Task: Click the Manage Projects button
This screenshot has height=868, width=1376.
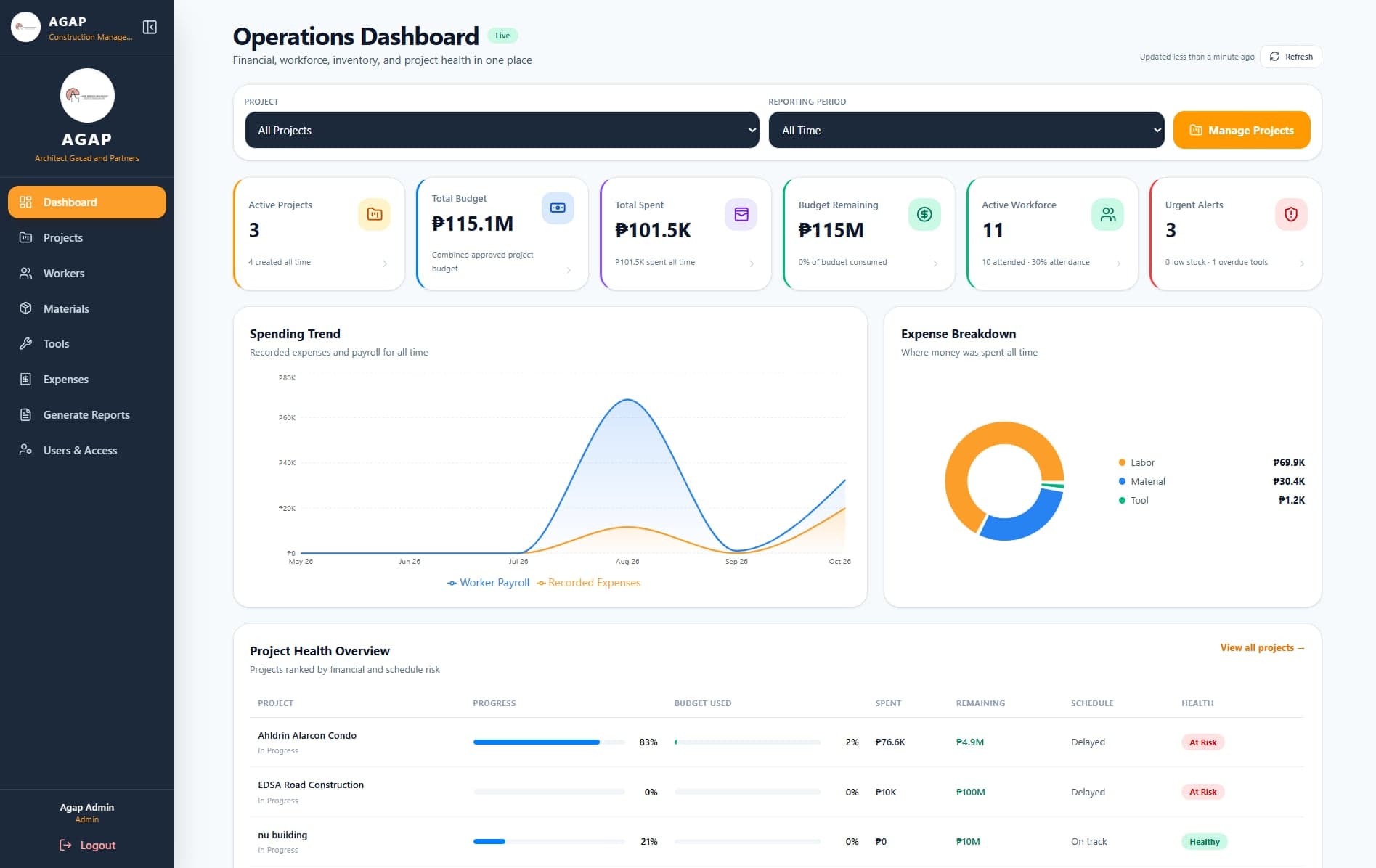Action: (1242, 130)
